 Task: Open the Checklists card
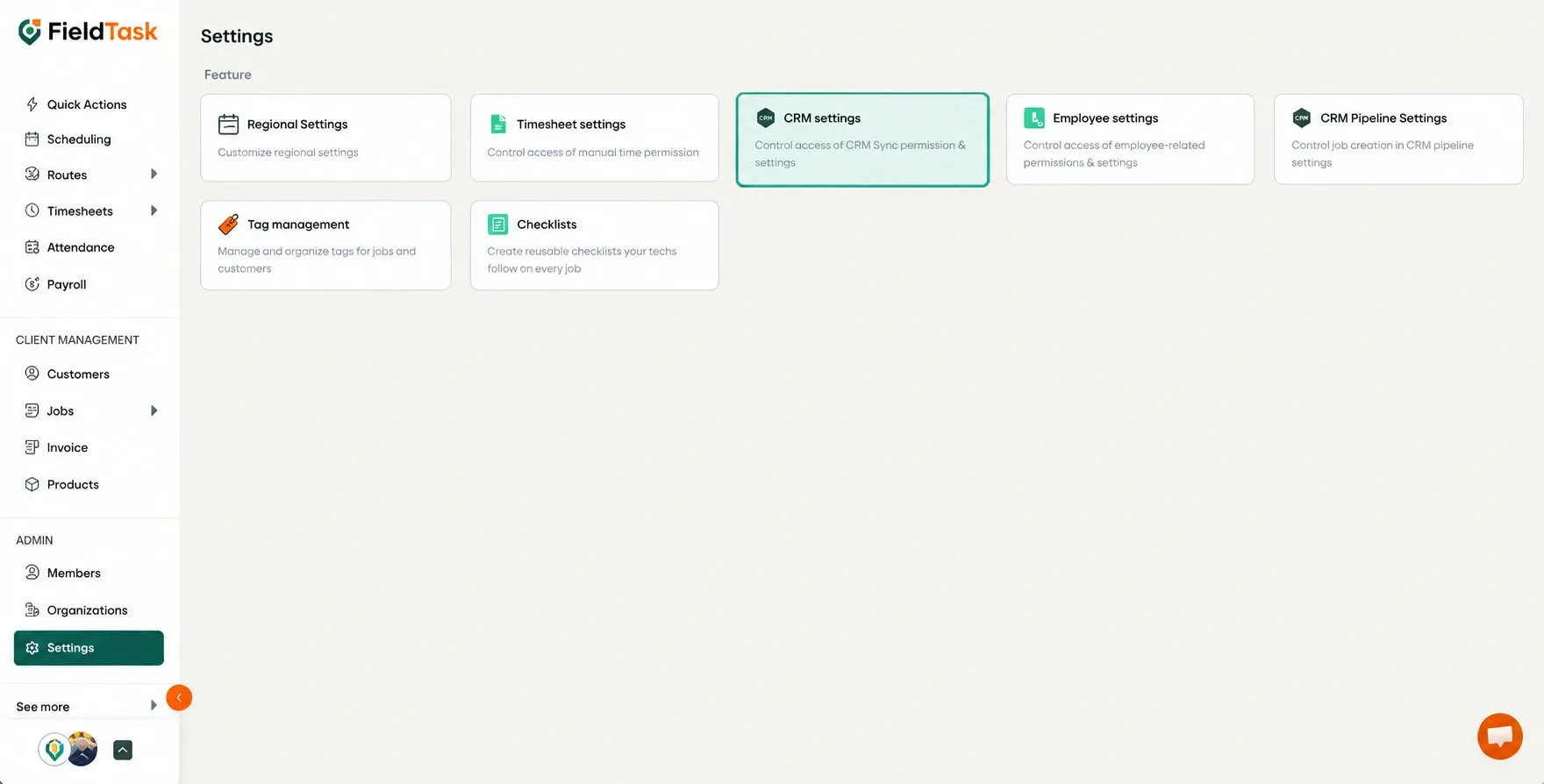(x=595, y=246)
